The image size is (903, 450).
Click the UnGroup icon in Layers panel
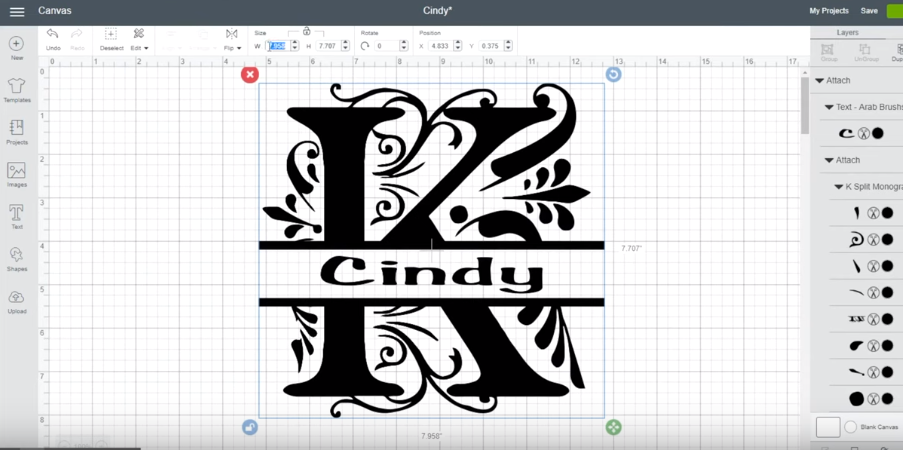pos(862,50)
